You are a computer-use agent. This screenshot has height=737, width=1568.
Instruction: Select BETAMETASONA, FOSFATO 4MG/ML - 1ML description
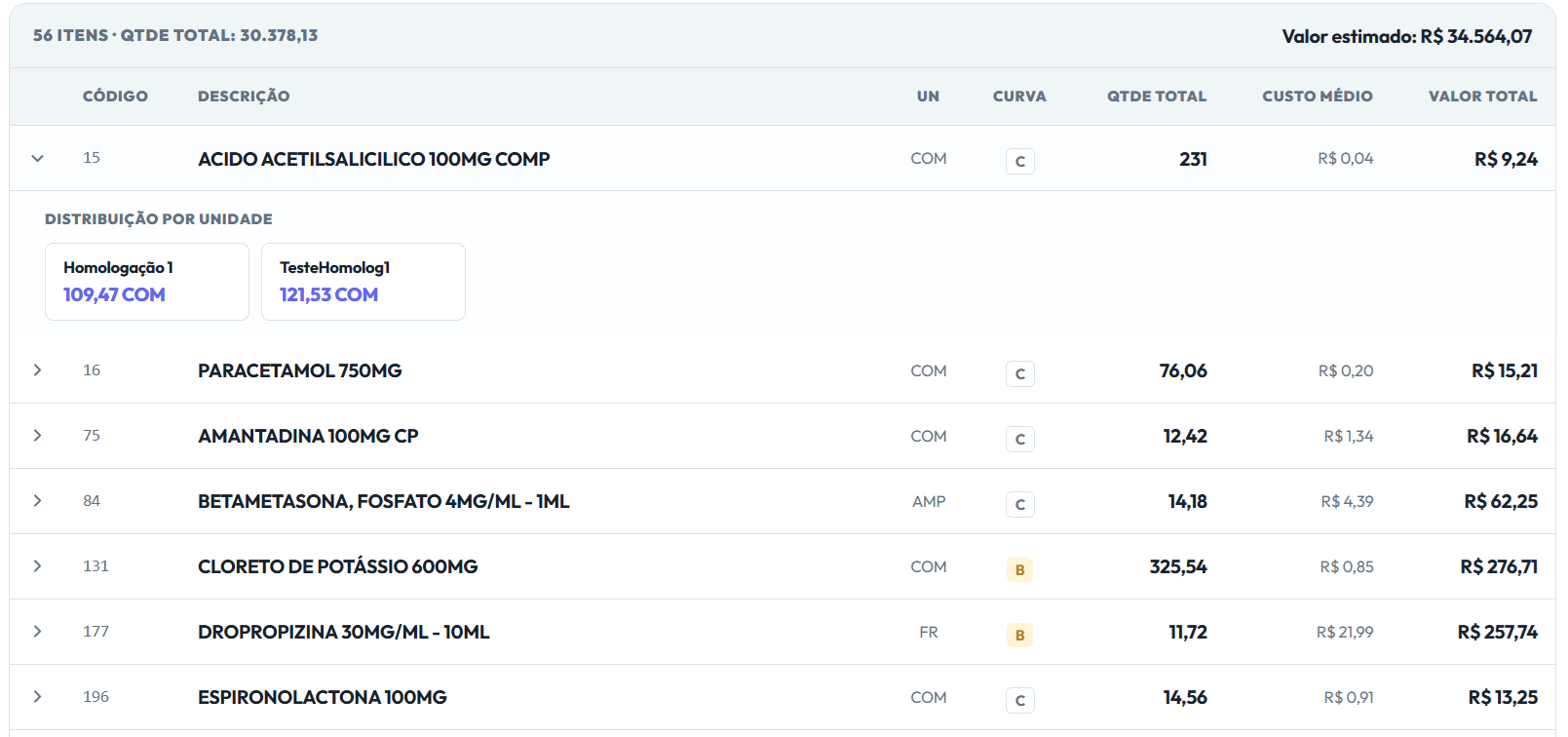[384, 501]
